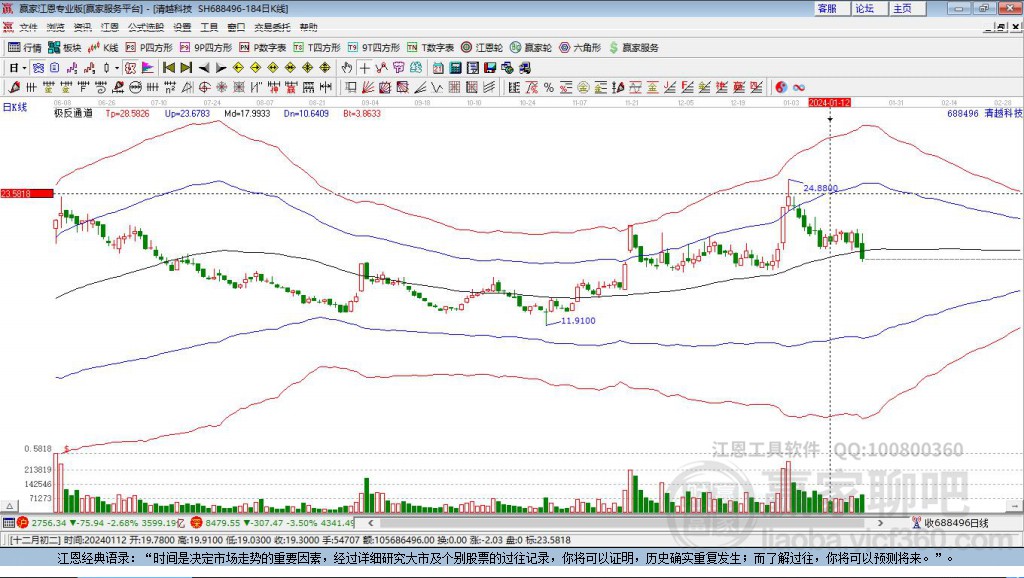The height and width of the screenshot is (578, 1024).
Task: Open the 公式选股 menu
Action: tap(146, 27)
